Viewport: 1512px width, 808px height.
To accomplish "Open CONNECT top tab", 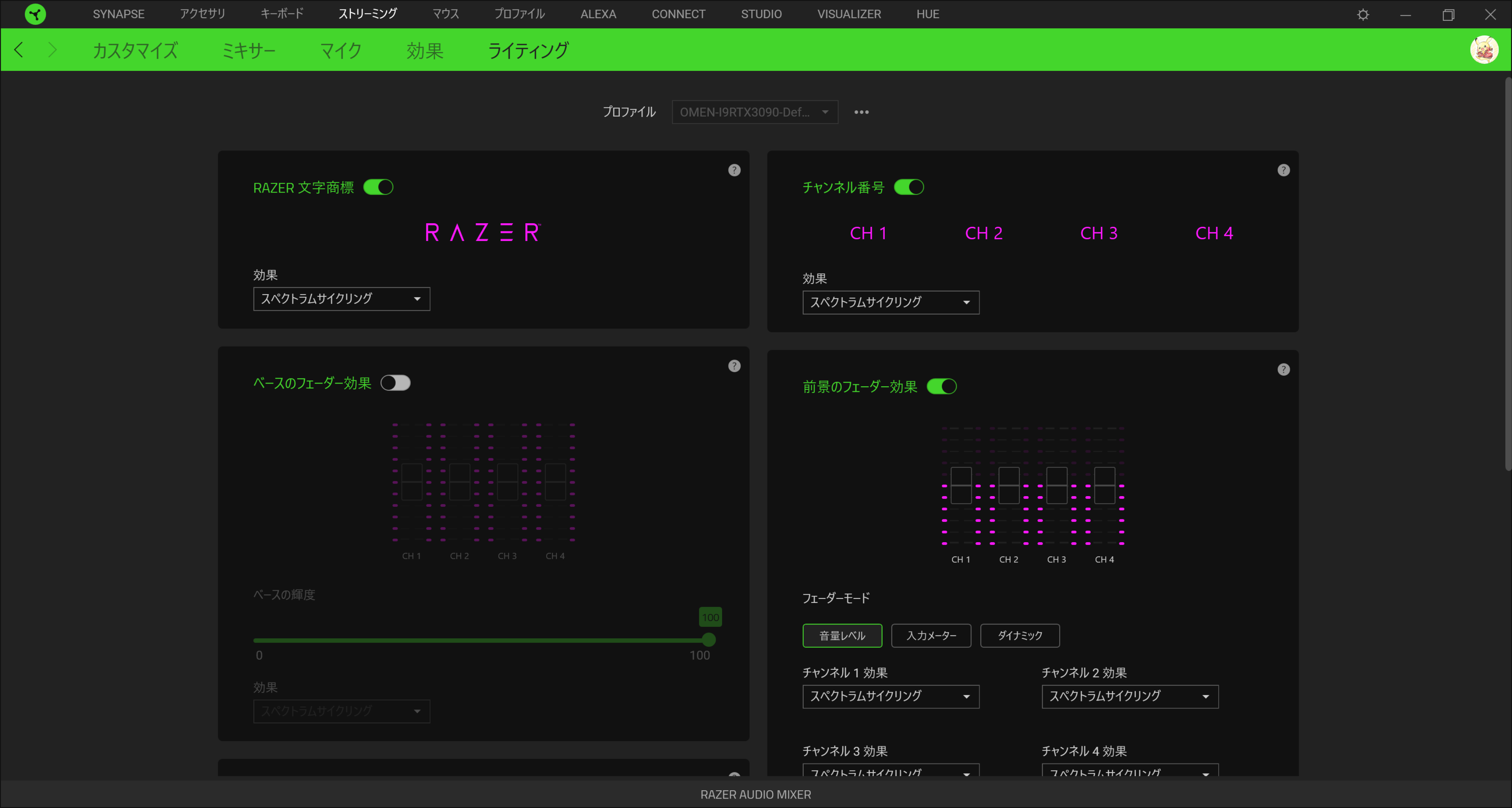I will coord(678,14).
